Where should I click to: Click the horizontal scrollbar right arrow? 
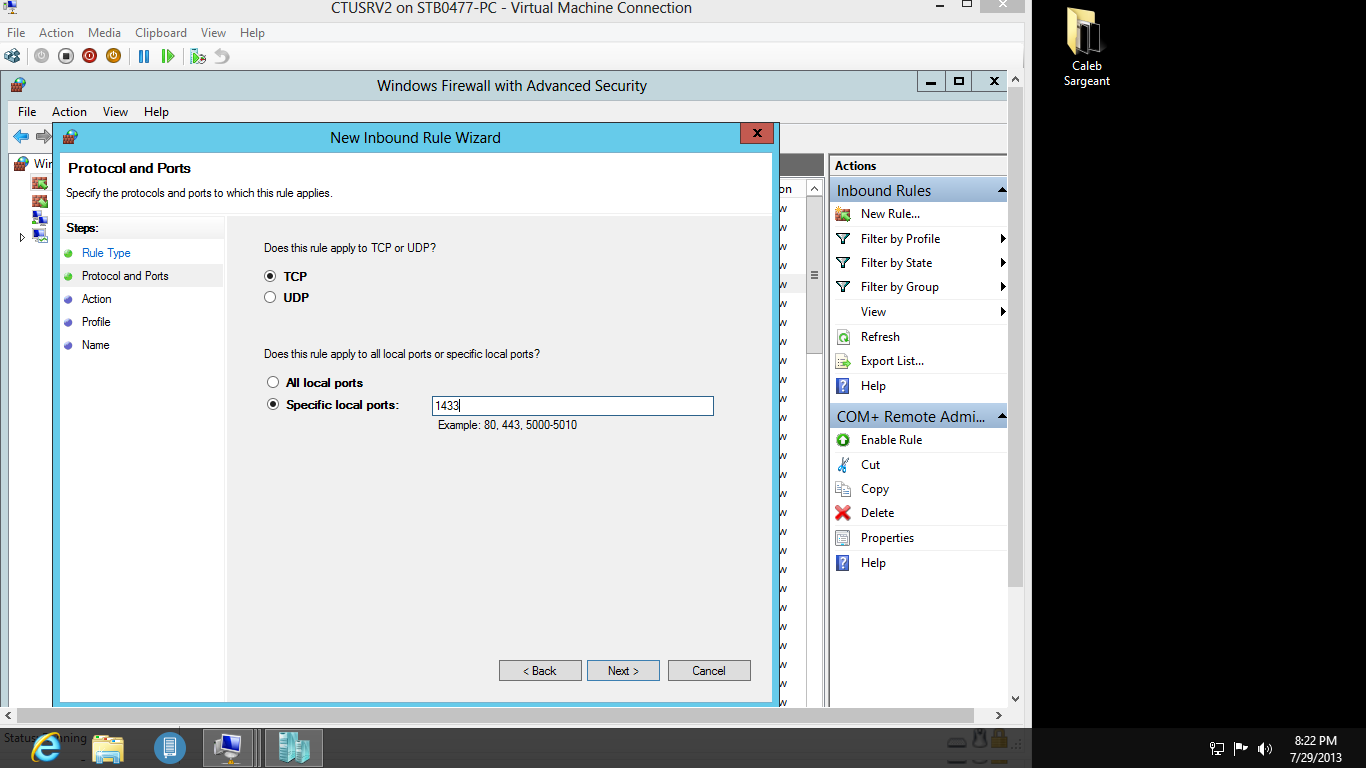1000,716
